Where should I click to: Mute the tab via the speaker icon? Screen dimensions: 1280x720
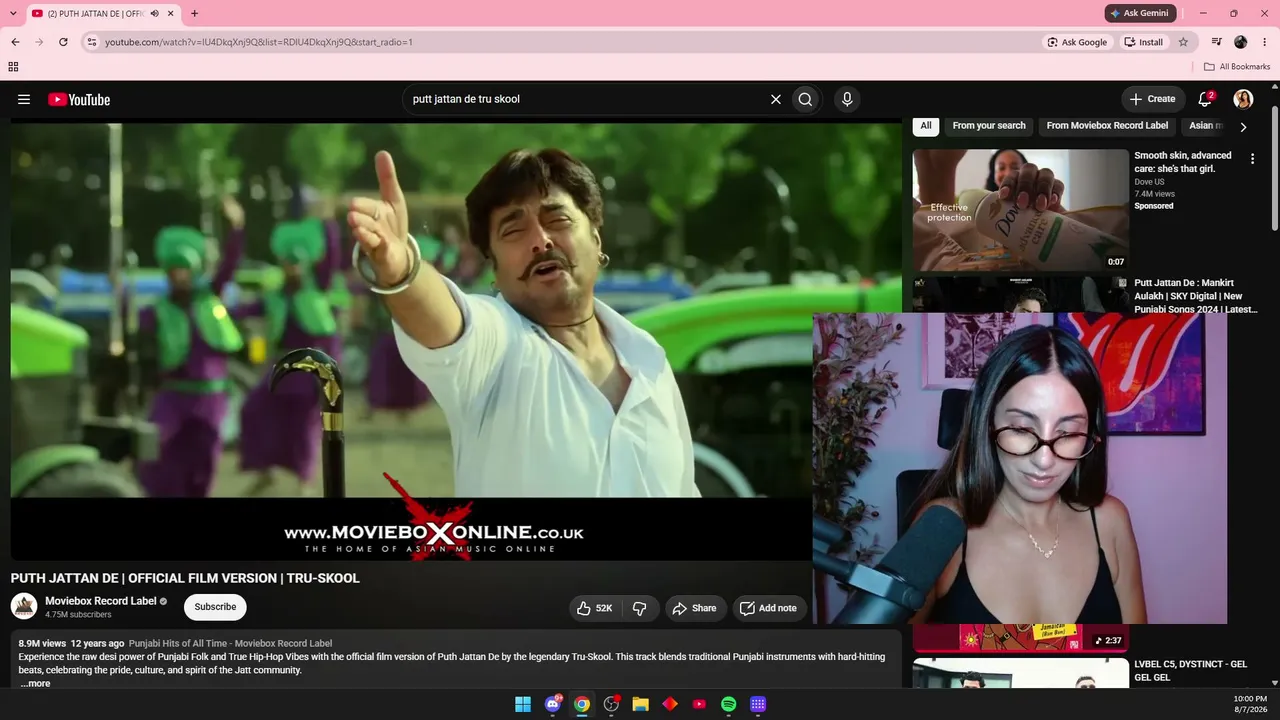pos(154,14)
